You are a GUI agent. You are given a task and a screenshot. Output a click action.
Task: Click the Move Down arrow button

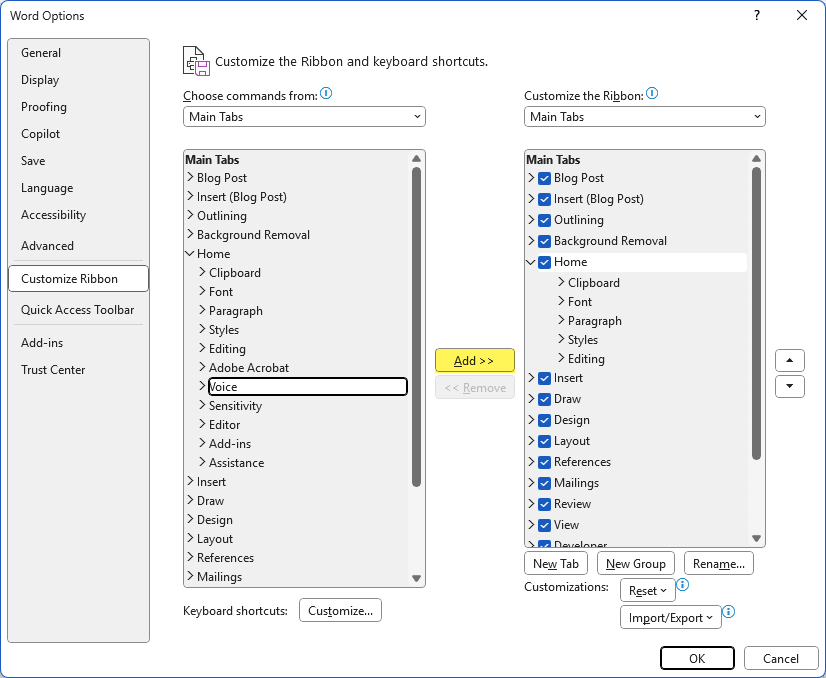789,386
